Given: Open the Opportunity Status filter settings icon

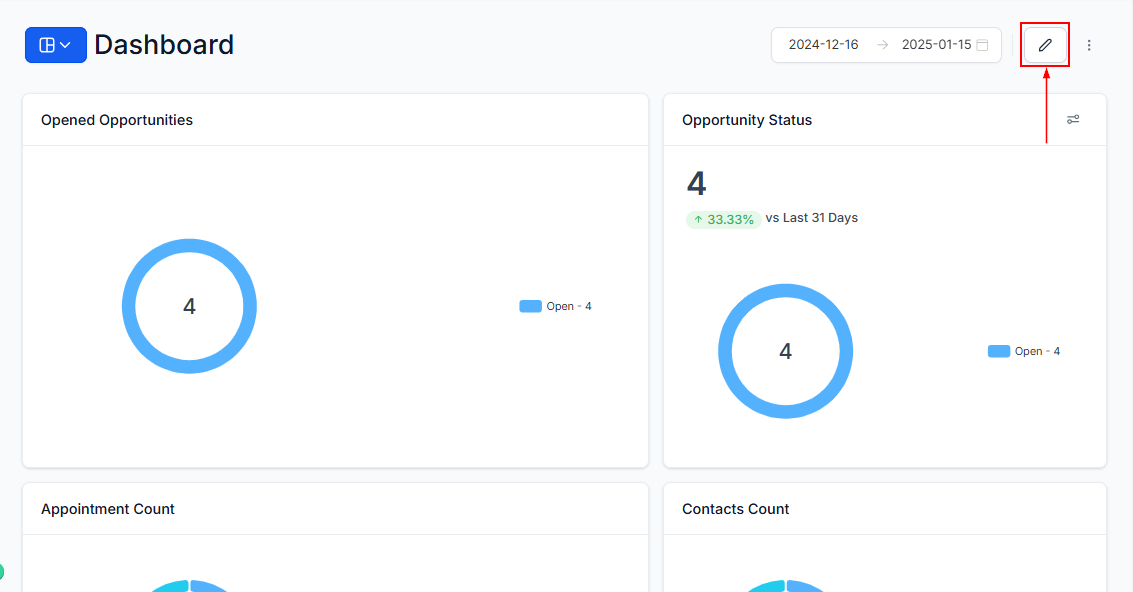Looking at the screenshot, I should 1073,120.
